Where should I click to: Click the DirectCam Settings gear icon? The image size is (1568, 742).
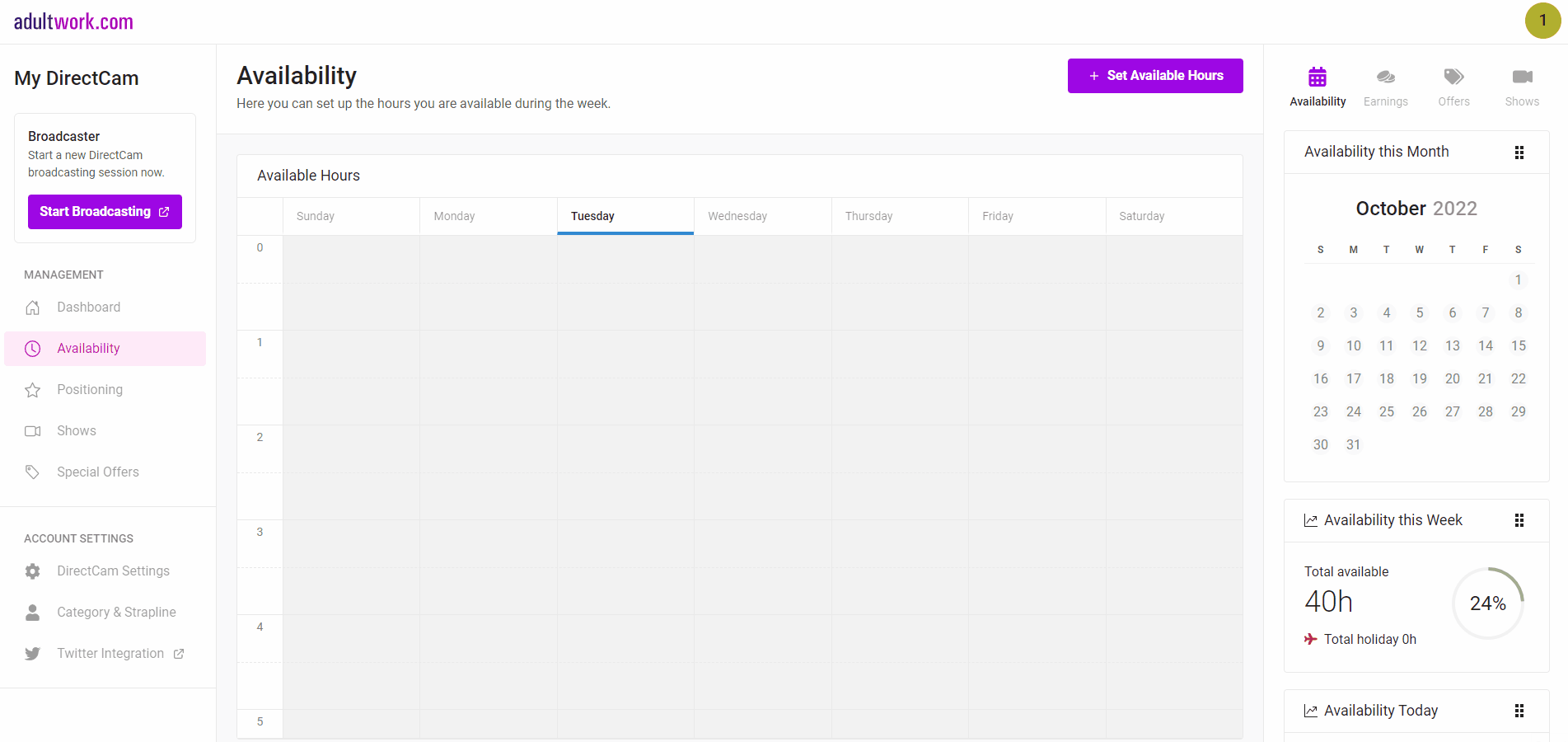[x=33, y=571]
